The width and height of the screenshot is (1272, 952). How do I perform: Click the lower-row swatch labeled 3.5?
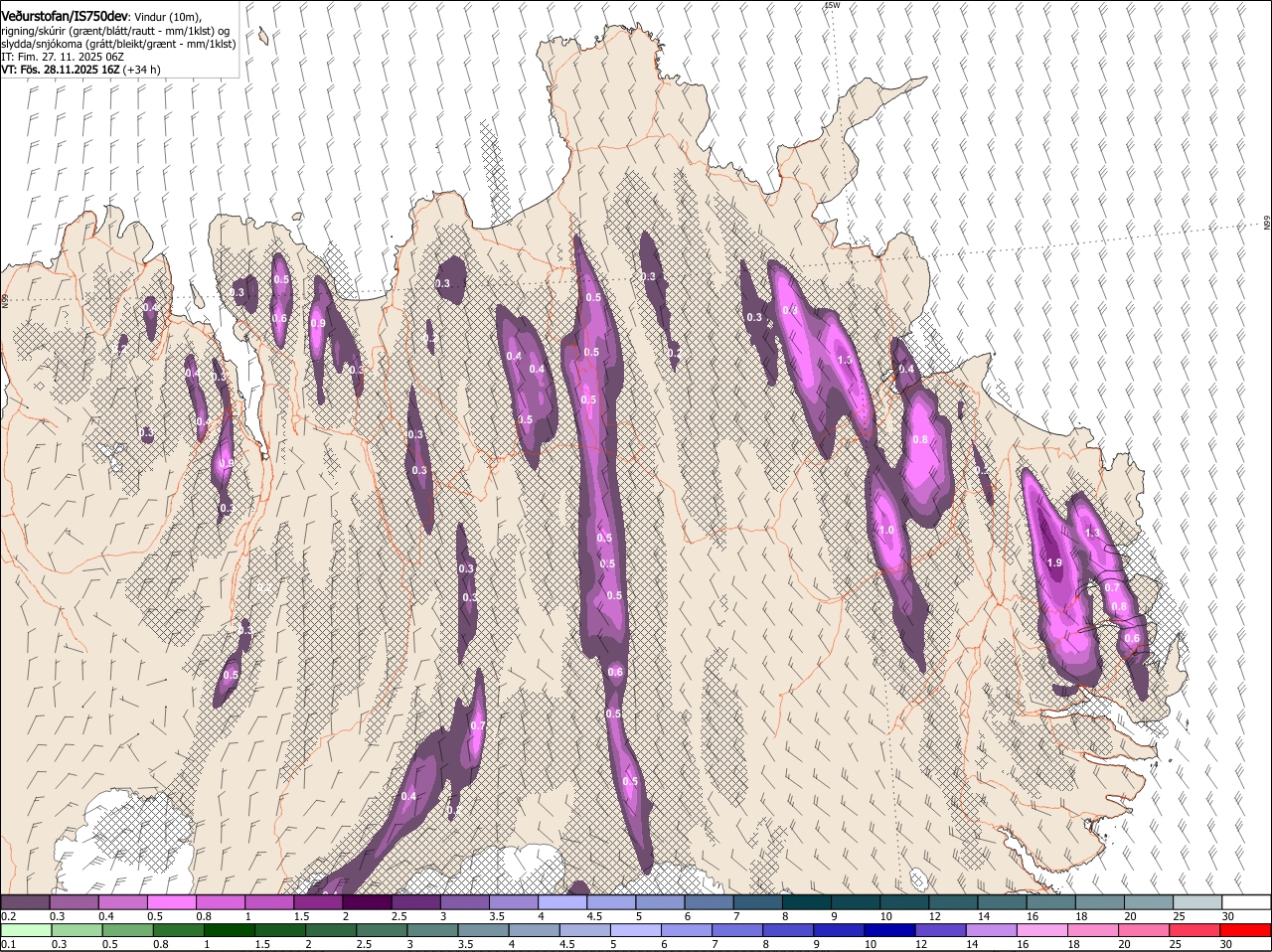point(483,930)
